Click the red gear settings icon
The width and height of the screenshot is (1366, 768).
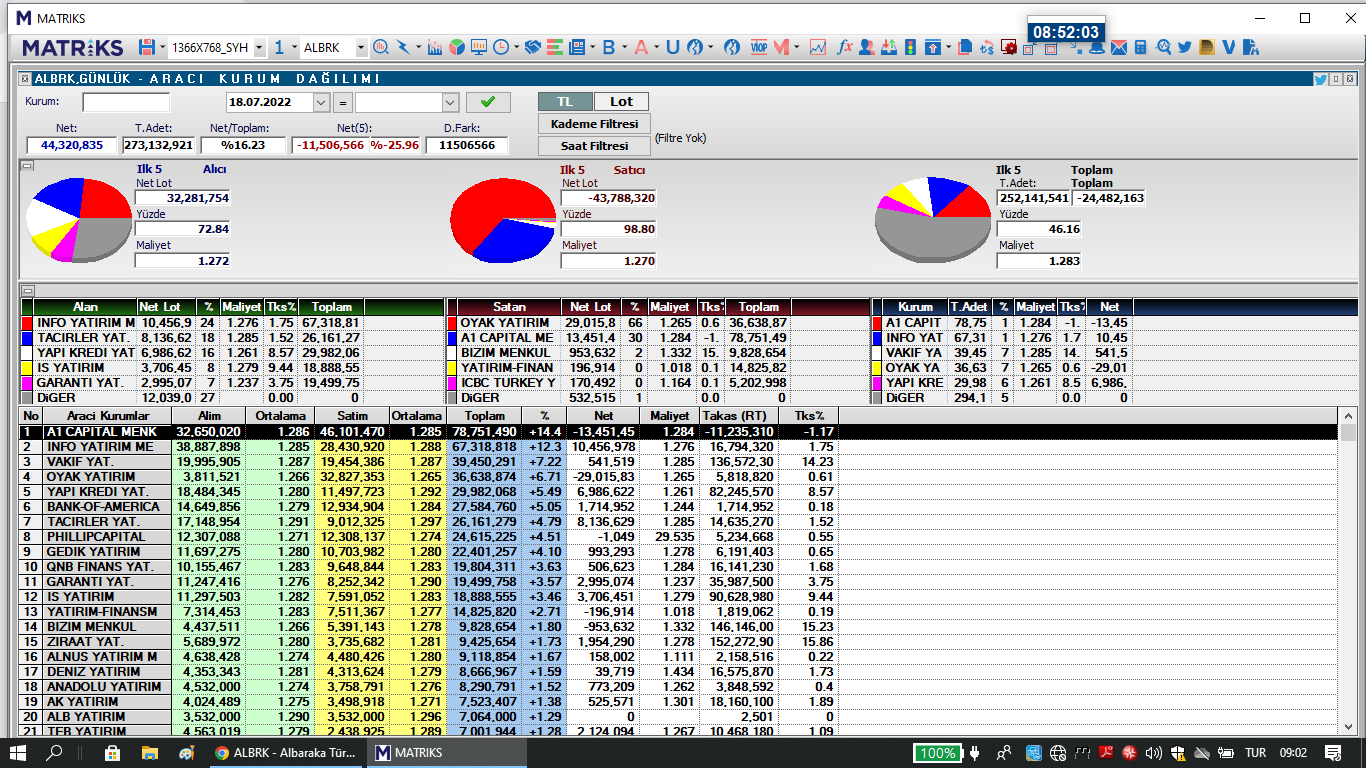[x=1009, y=47]
